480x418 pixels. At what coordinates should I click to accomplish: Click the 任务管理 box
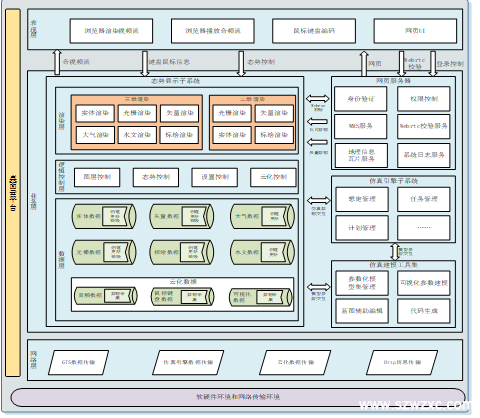[x=424, y=199]
